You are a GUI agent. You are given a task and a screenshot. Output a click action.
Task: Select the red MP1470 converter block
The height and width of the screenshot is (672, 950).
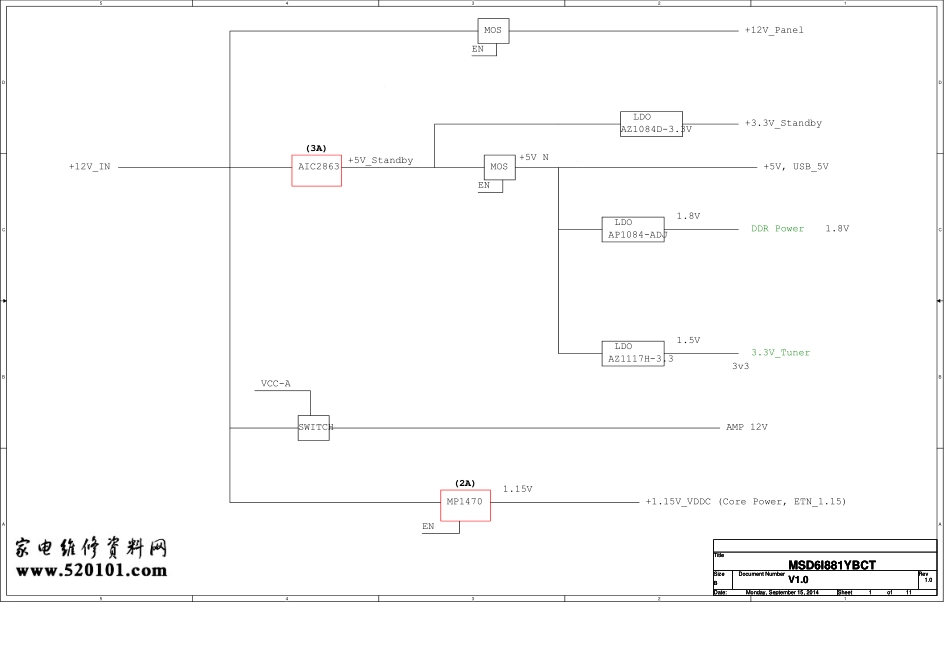pos(466,505)
